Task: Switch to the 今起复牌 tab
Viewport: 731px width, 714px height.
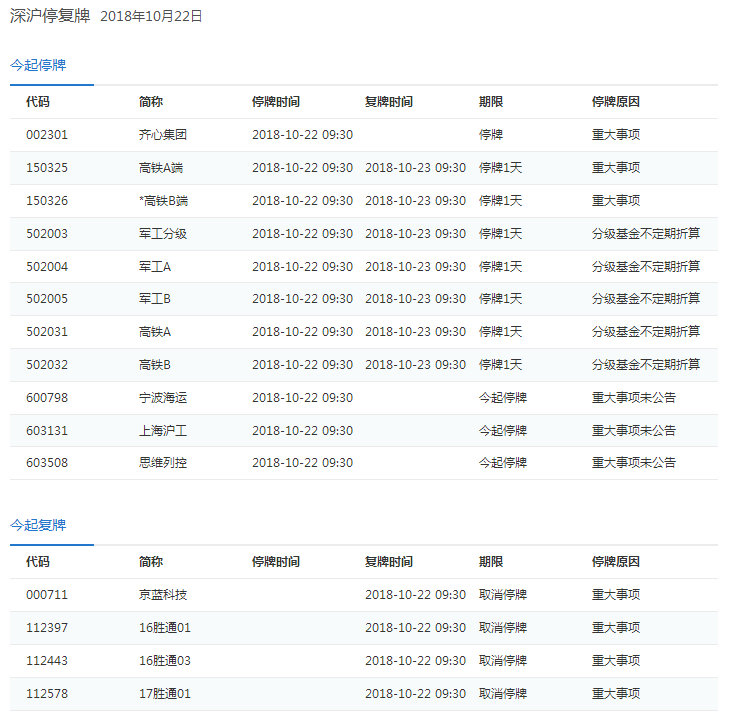Action: pyautogui.click(x=38, y=525)
